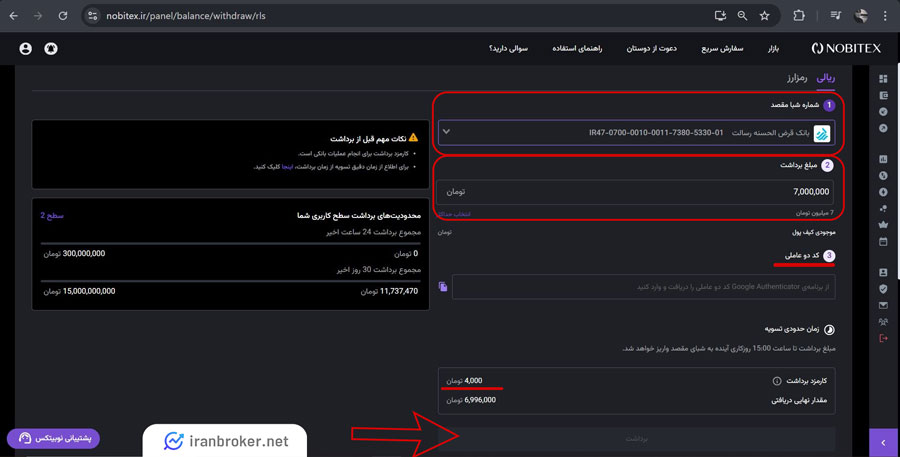The height and width of the screenshot is (457, 900).
Task: Open the سوالی دارید؟ menu item
Action: click(508, 49)
